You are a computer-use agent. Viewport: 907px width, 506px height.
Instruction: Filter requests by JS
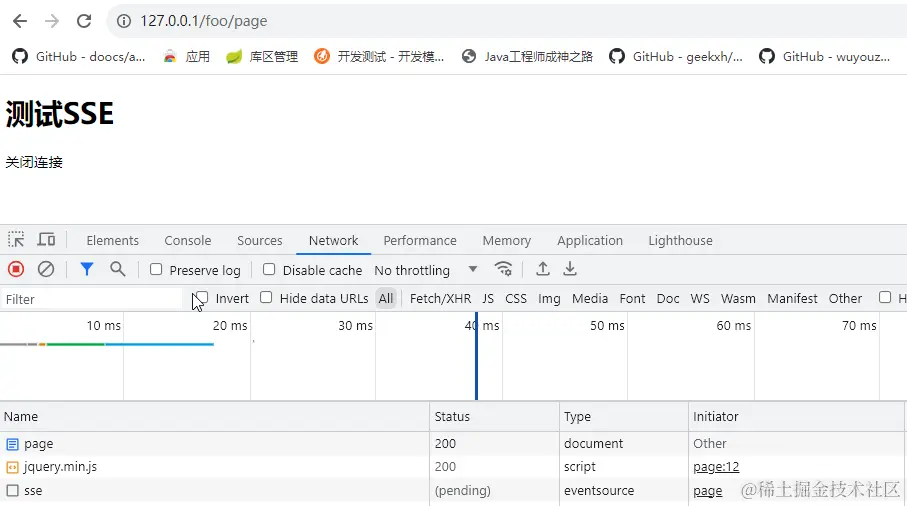488,298
